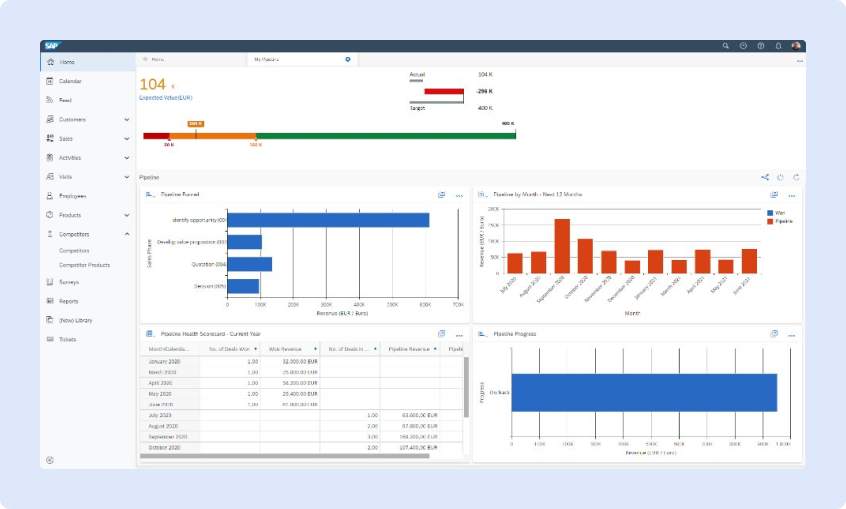Click the Employees icon in sidebar
Screen dimensions: 846x509
point(50,195)
